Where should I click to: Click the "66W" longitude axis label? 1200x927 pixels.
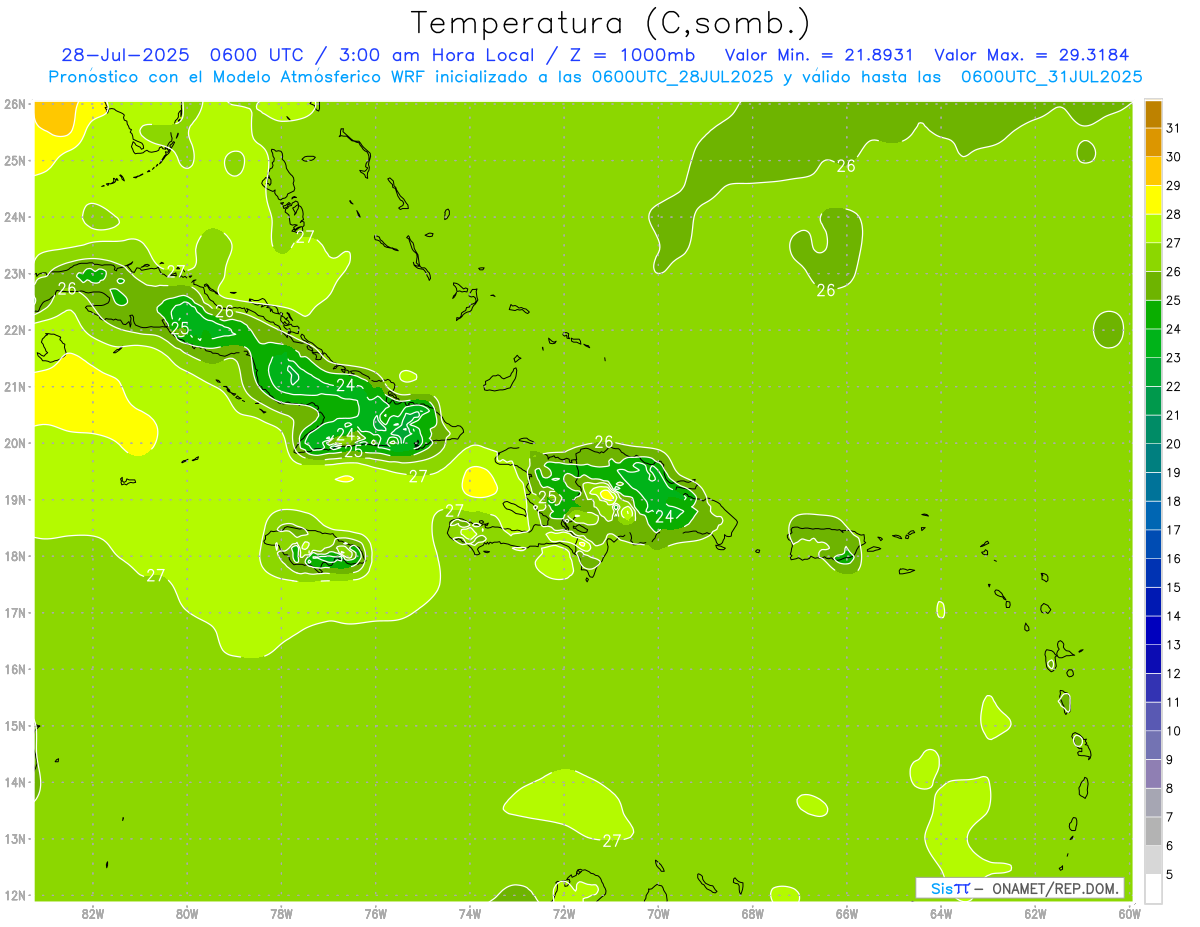coord(847,913)
